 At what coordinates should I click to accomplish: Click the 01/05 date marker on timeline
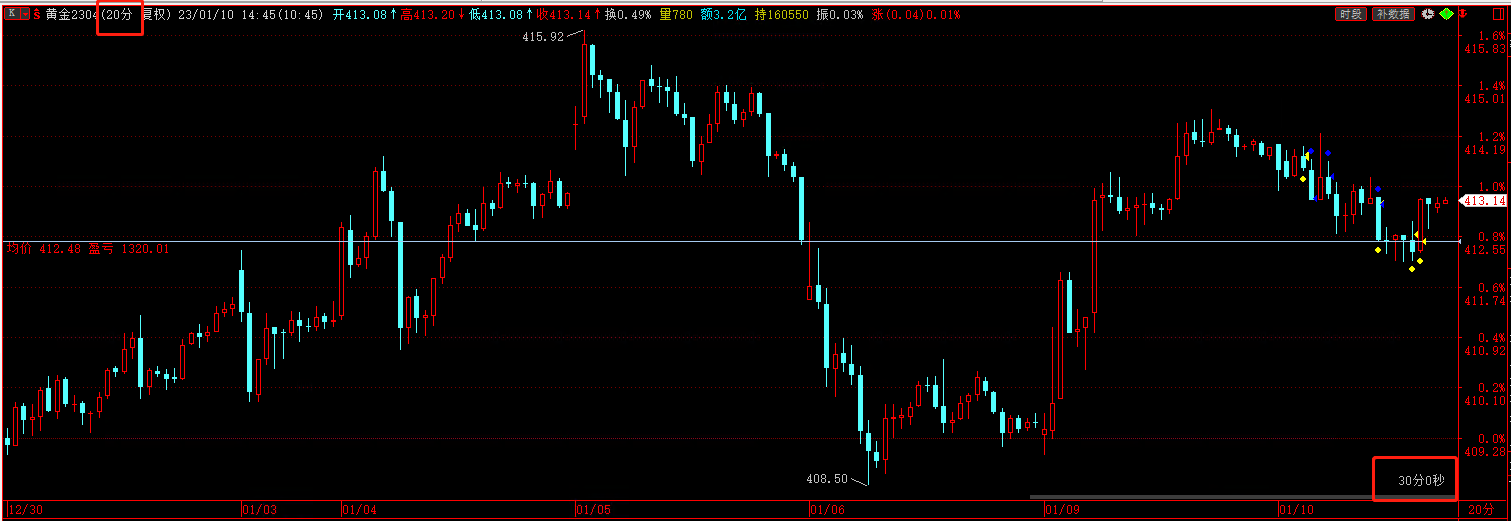tap(593, 510)
